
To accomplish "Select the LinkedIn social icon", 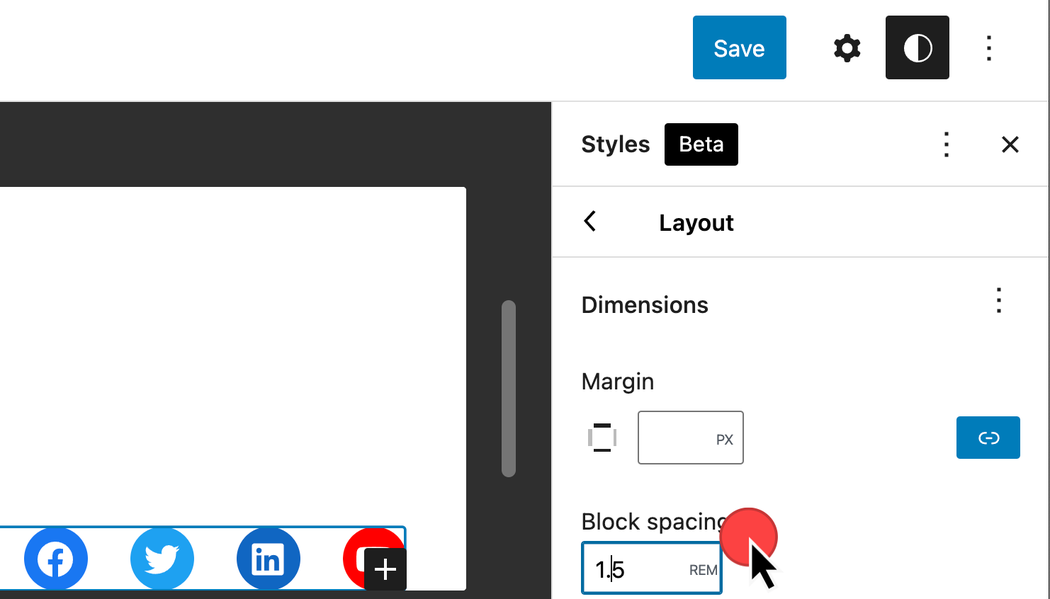I will 268,559.
